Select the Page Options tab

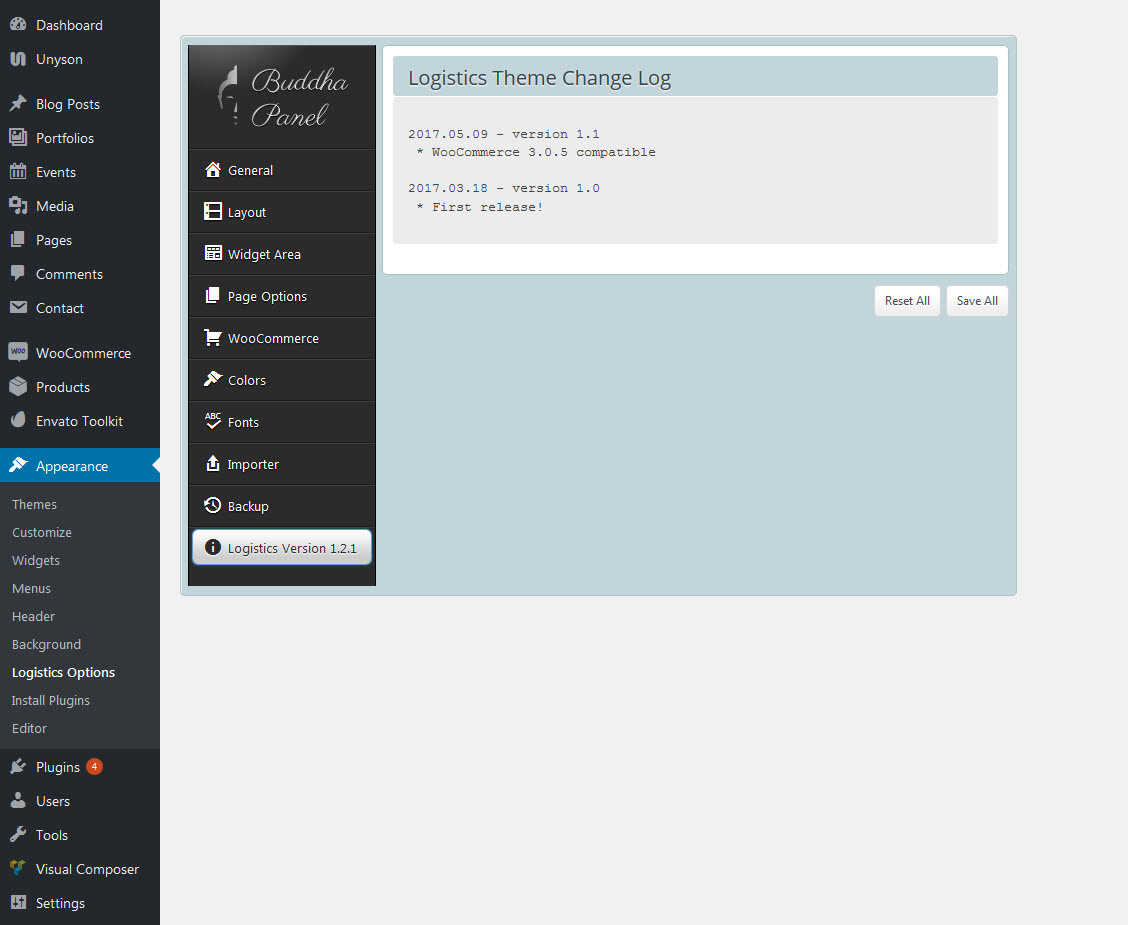point(282,296)
